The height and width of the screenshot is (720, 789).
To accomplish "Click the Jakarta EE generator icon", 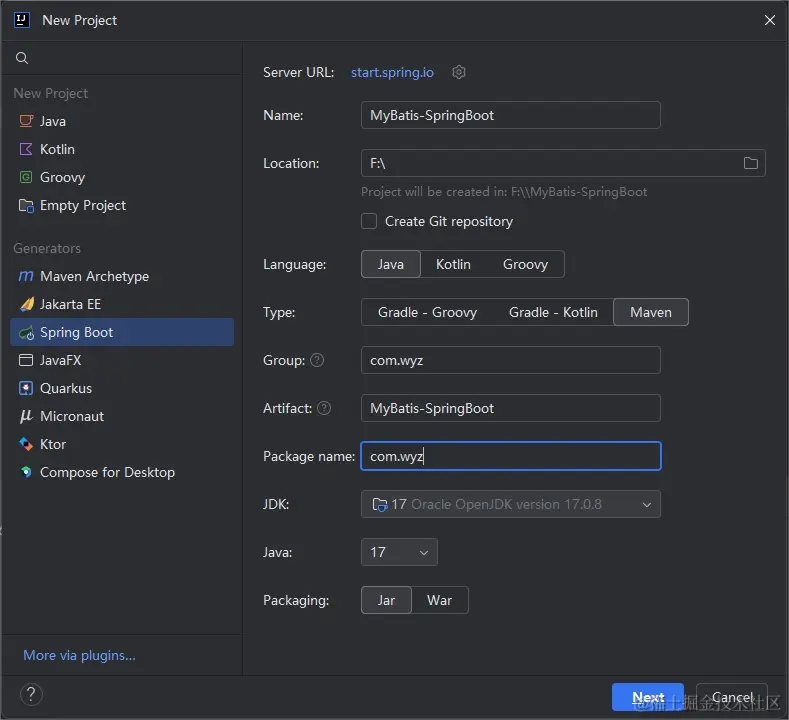I will pyautogui.click(x=26, y=304).
